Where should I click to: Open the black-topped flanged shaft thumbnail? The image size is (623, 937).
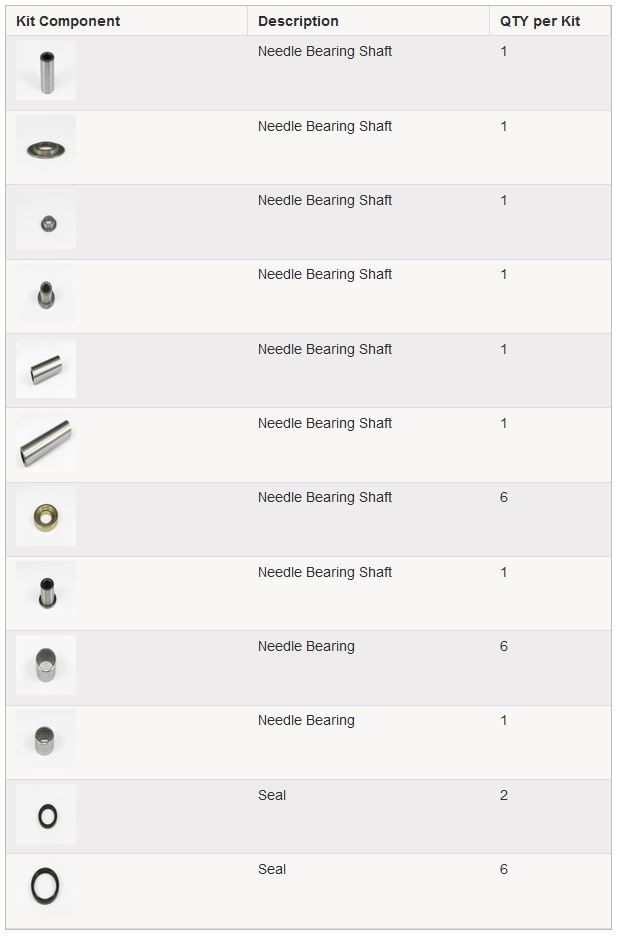(x=46, y=591)
